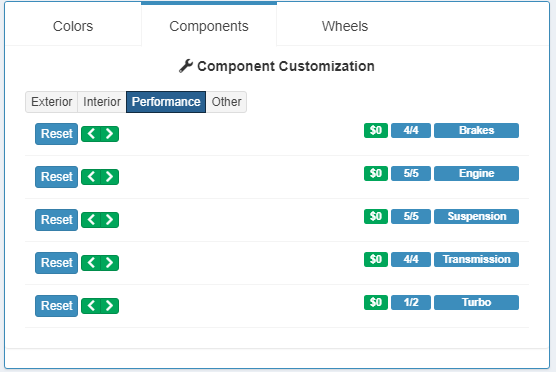Show the Interior component category
This screenshot has width=556, height=372.
102,102
